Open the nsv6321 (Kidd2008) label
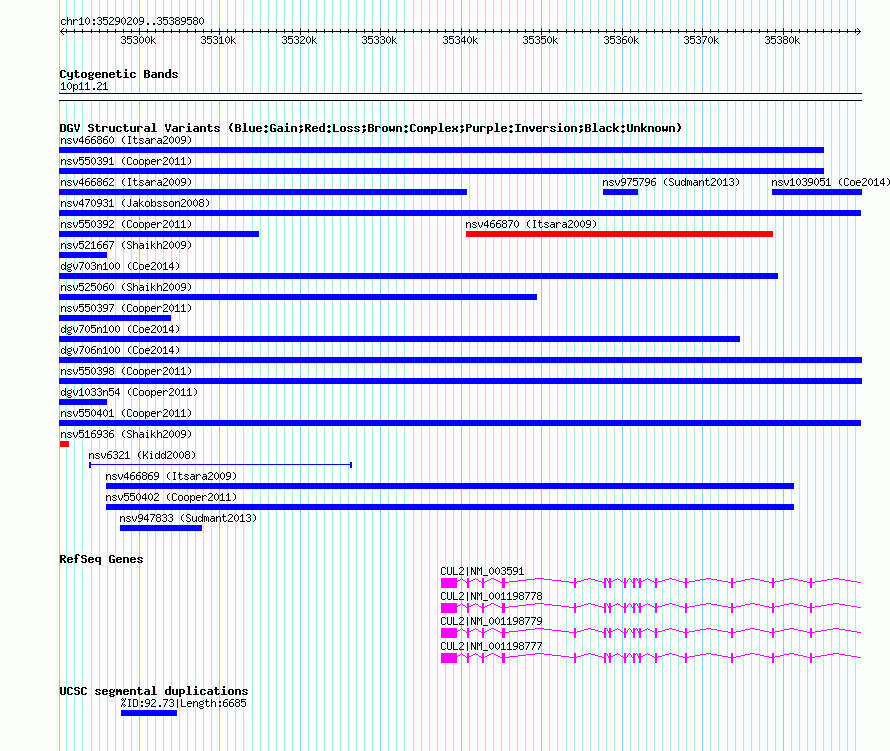Image resolution: width=890 pixels, height=751 pixels. [142, 455]
